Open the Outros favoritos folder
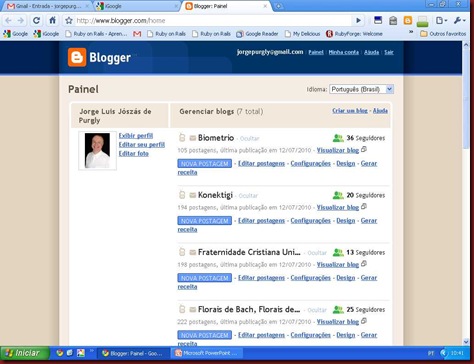This screenshot has height=364, width=474. click(x=443, y=34)
